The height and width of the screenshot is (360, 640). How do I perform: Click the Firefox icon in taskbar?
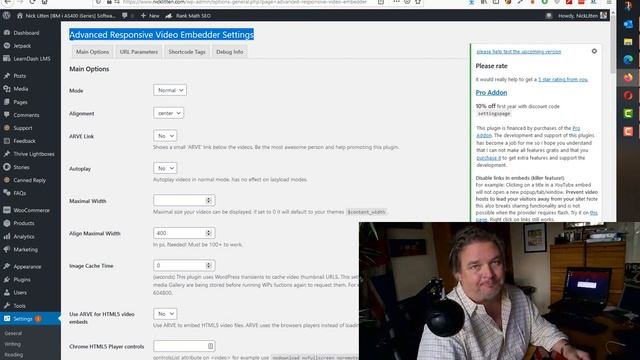(628, 77)
